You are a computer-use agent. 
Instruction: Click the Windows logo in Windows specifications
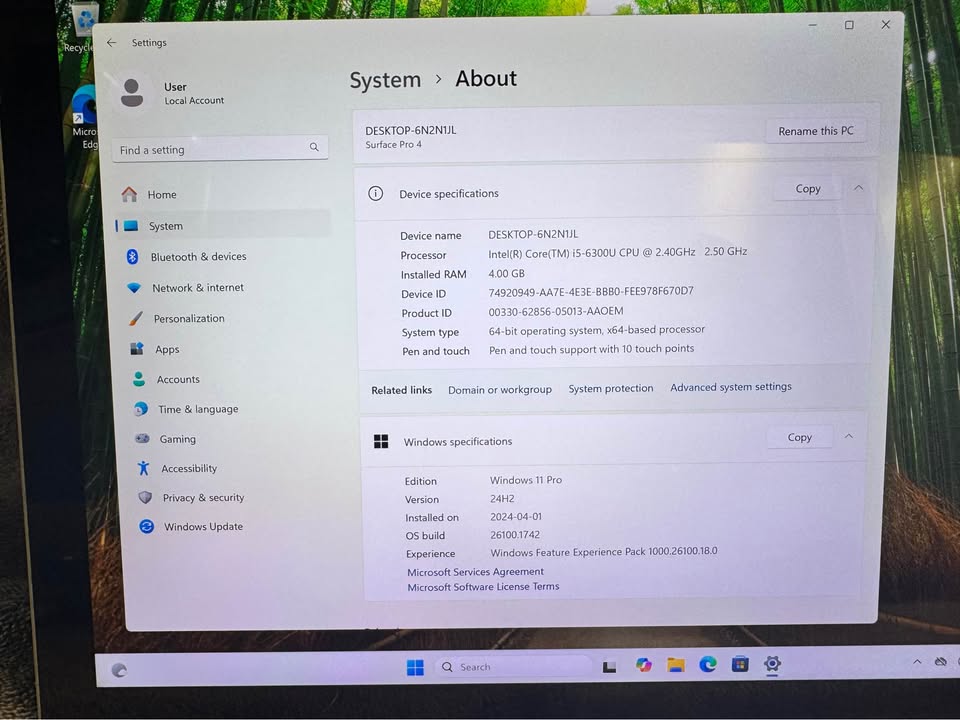tap(381, 441)
